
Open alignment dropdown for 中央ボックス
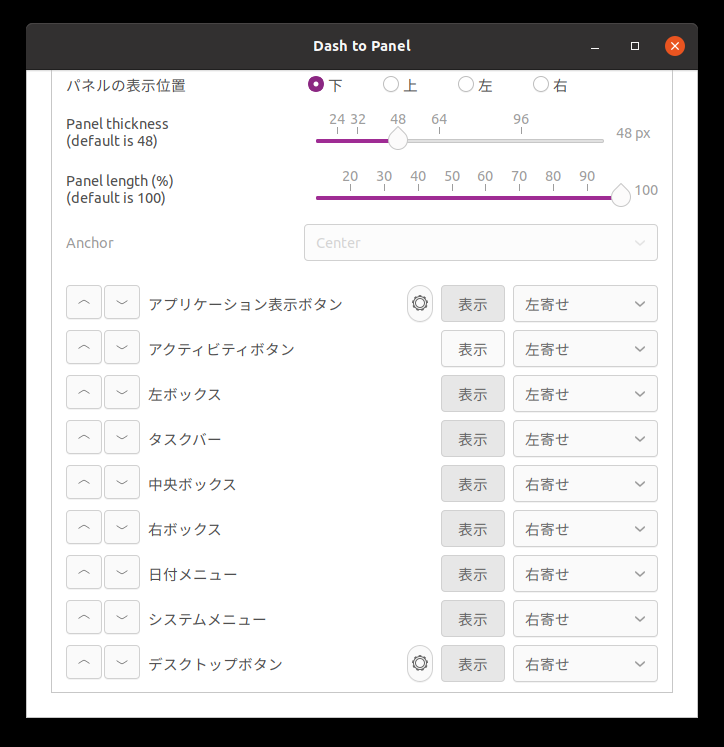pos(585,484)
